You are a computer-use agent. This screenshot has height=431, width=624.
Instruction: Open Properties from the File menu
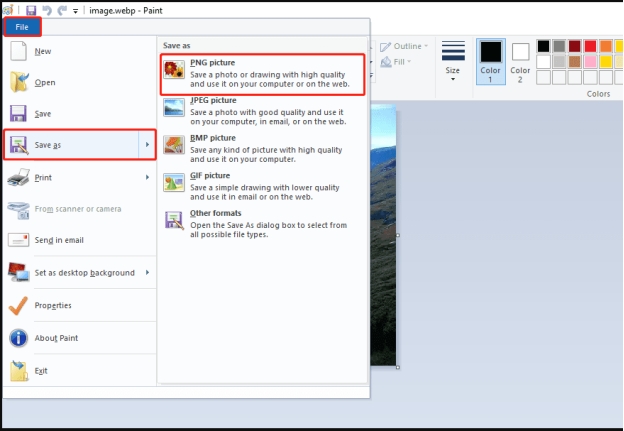(79, 306)
